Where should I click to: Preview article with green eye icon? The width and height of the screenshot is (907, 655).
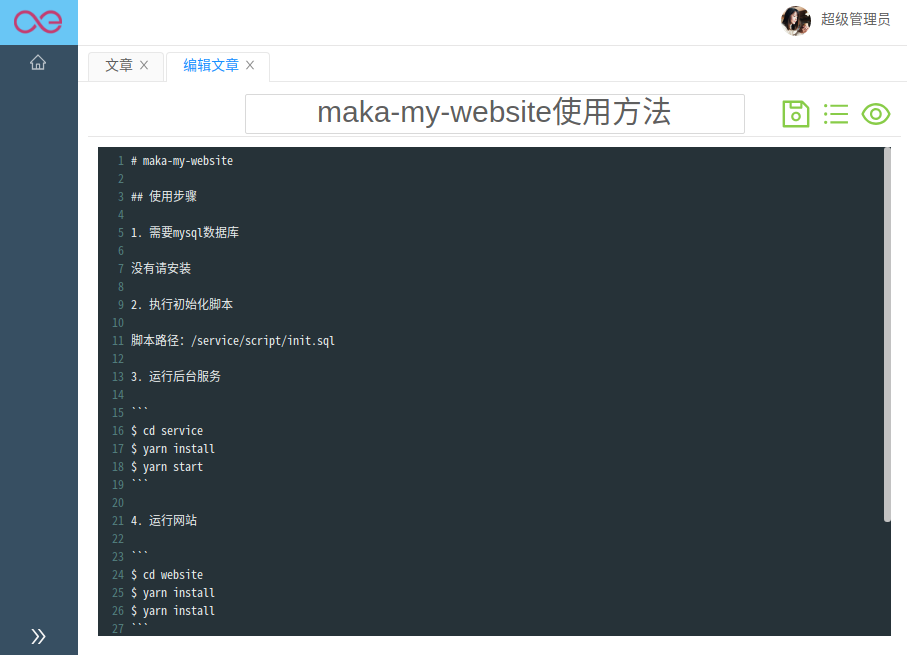876,114
